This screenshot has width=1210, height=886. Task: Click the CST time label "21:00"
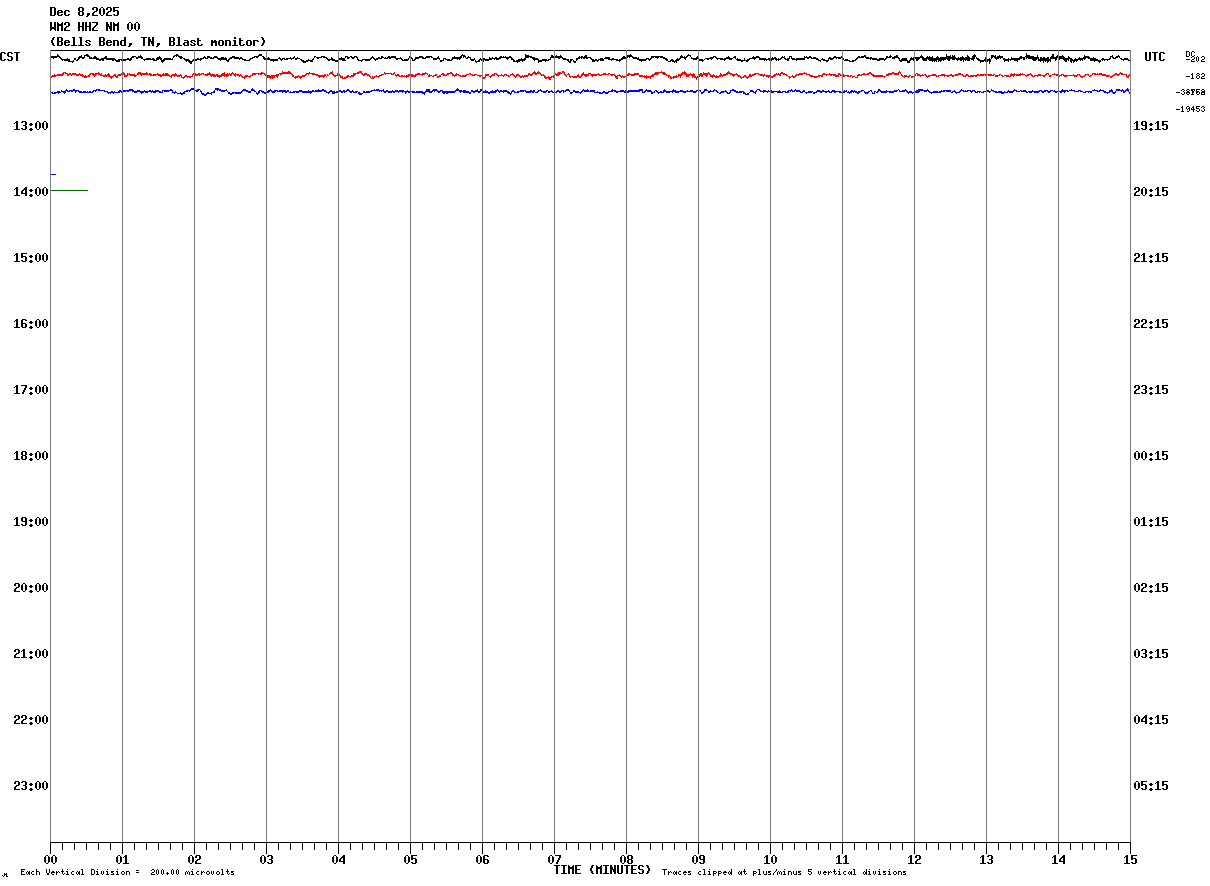pos(31,653)
